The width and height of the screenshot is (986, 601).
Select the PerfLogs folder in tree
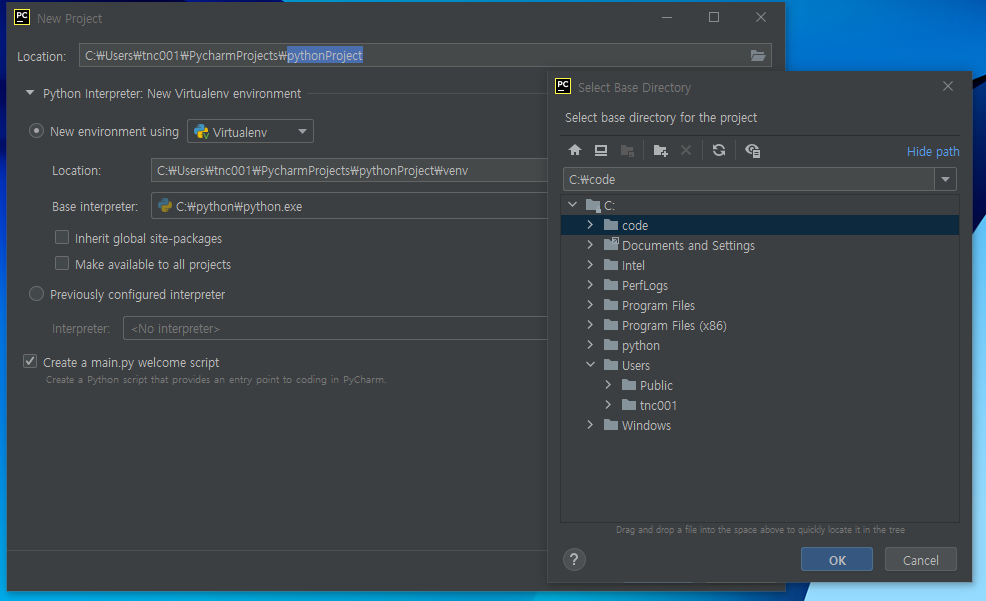[x=645, y=285]
